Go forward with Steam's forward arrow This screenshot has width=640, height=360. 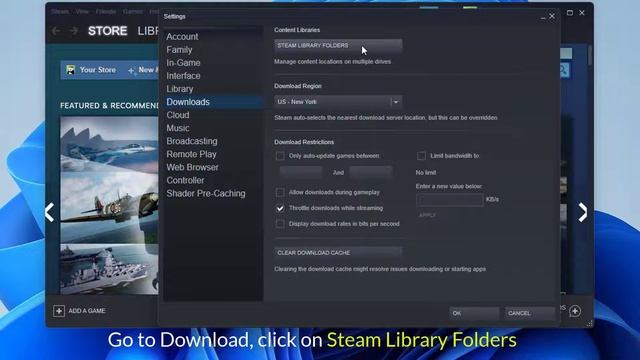[74, 31]
